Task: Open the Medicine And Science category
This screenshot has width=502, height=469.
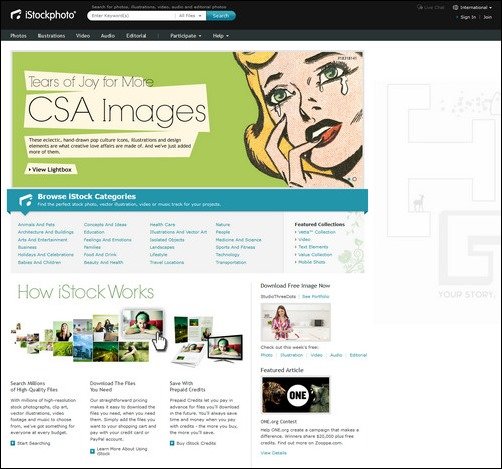Action: tap(238, 240)
